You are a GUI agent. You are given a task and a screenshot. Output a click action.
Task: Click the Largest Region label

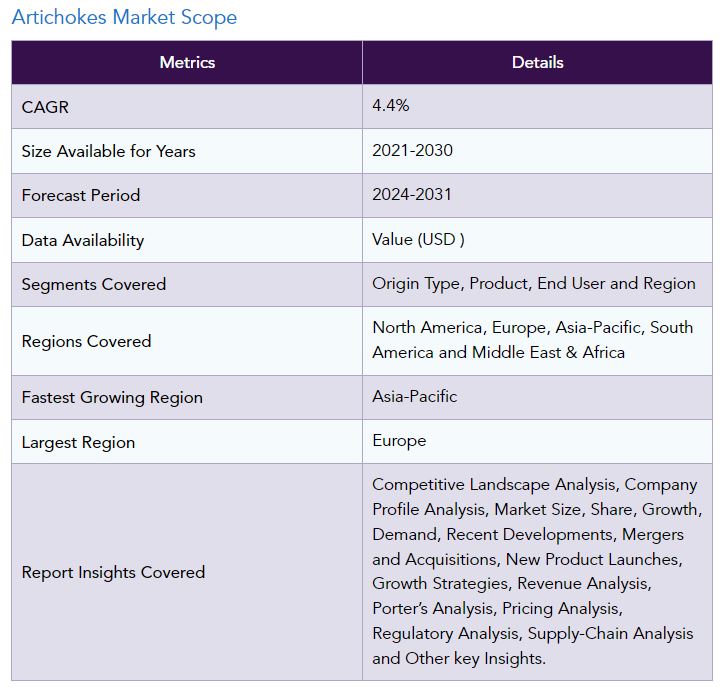pos(78,442)
